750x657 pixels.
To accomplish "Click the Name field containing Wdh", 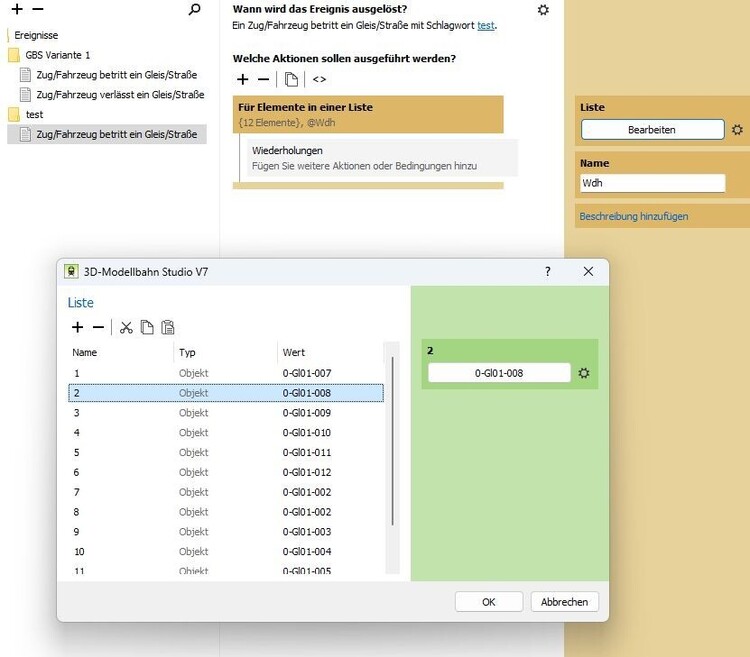I will tap(652, 183).
